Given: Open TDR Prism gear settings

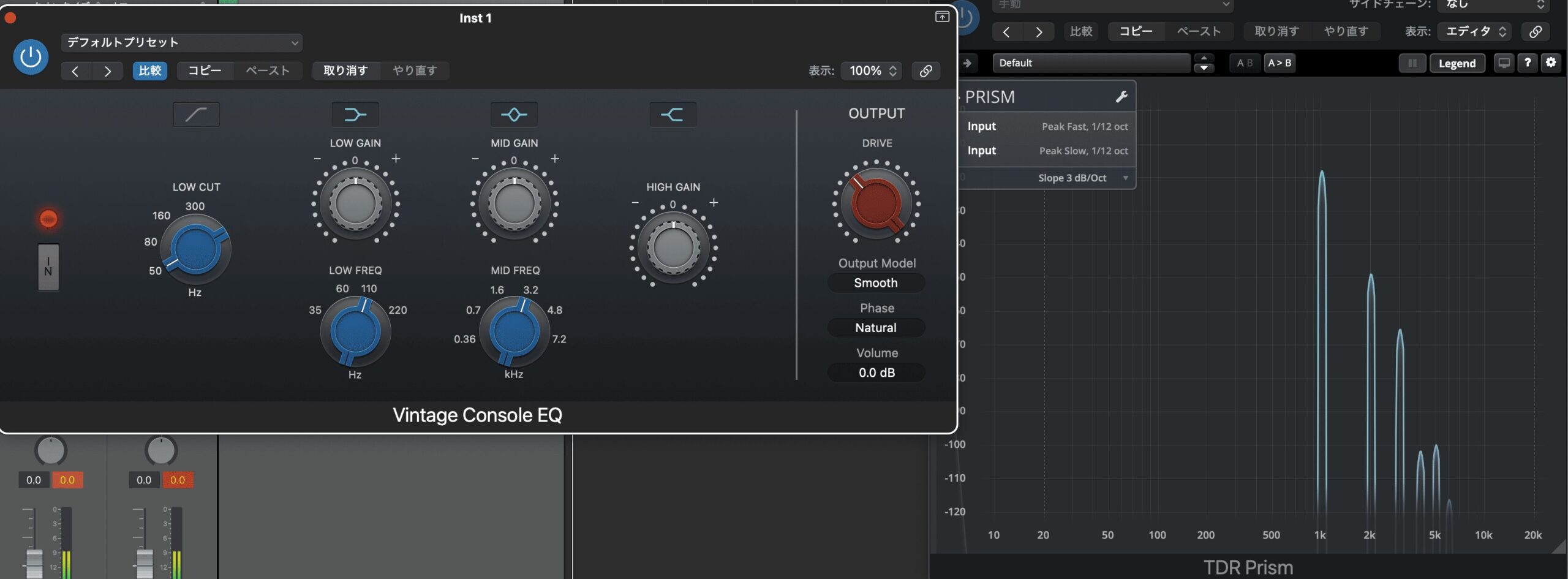Looking at the screenshot, I should point(1550,62).
